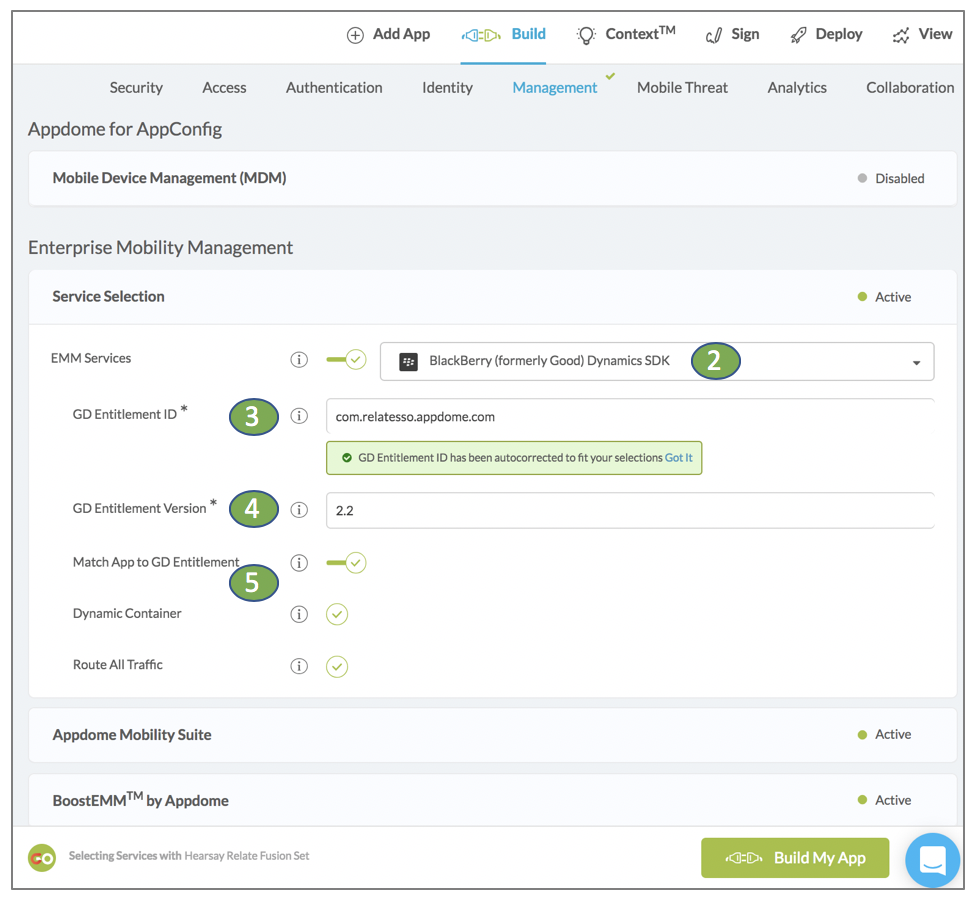Open the live chat bubble
Viewport: 976px width, 900px height.
932,859
